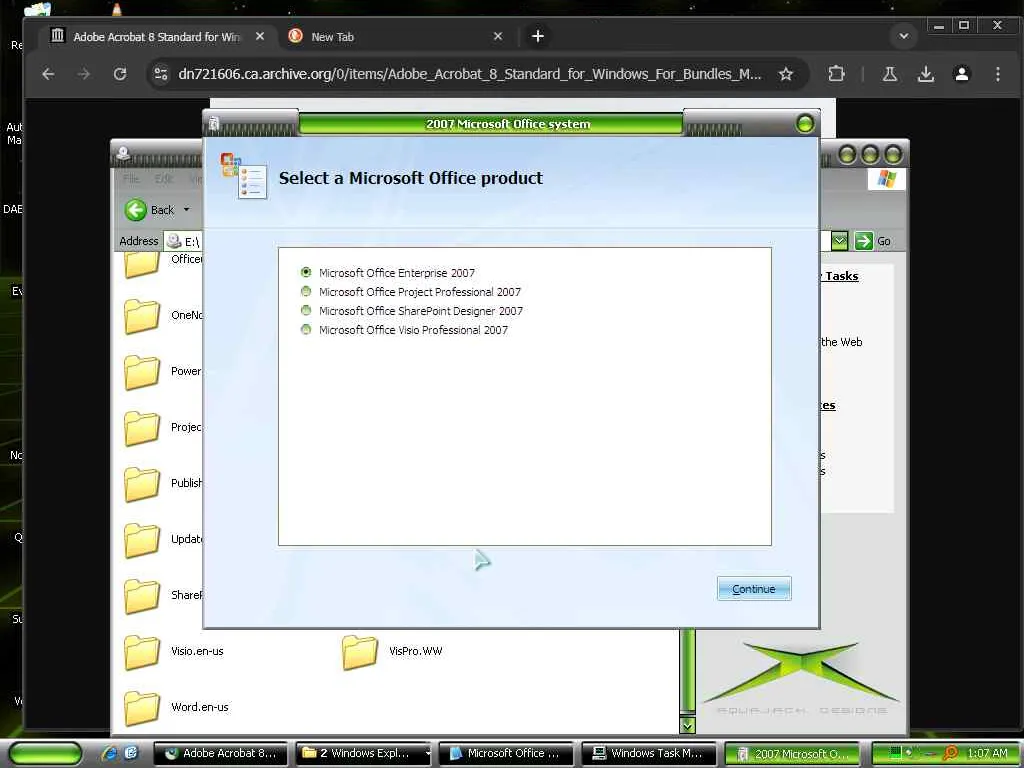This screenshot has width=1024, height=768.
Task: Switch to the Adobe Acrobat 8 Standard tab
Action: point(157,36)
